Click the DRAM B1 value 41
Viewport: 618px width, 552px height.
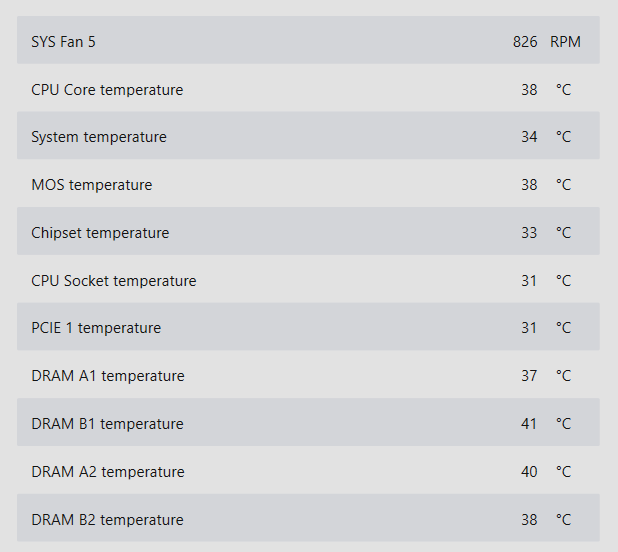tap(529, 424)
